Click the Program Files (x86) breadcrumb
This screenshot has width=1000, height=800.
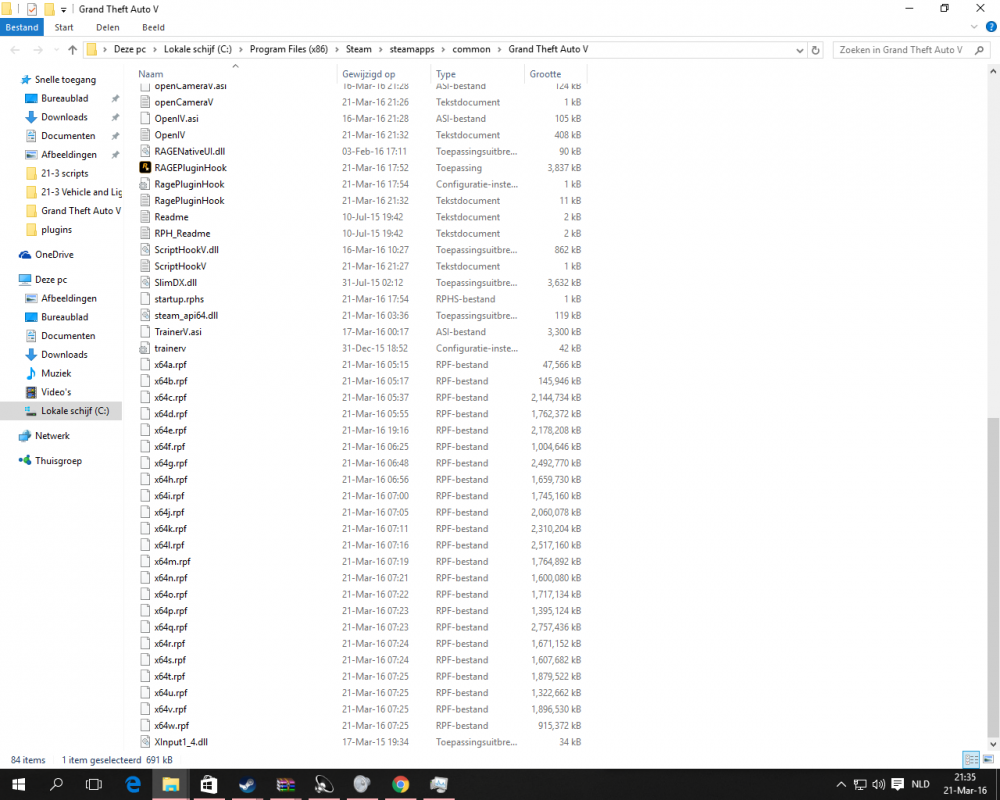pos(289,49)
